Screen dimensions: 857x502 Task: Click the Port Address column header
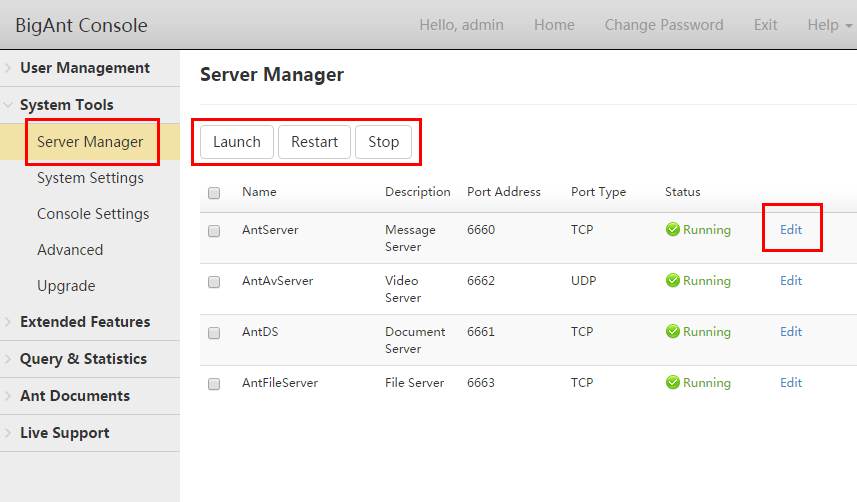503,192
